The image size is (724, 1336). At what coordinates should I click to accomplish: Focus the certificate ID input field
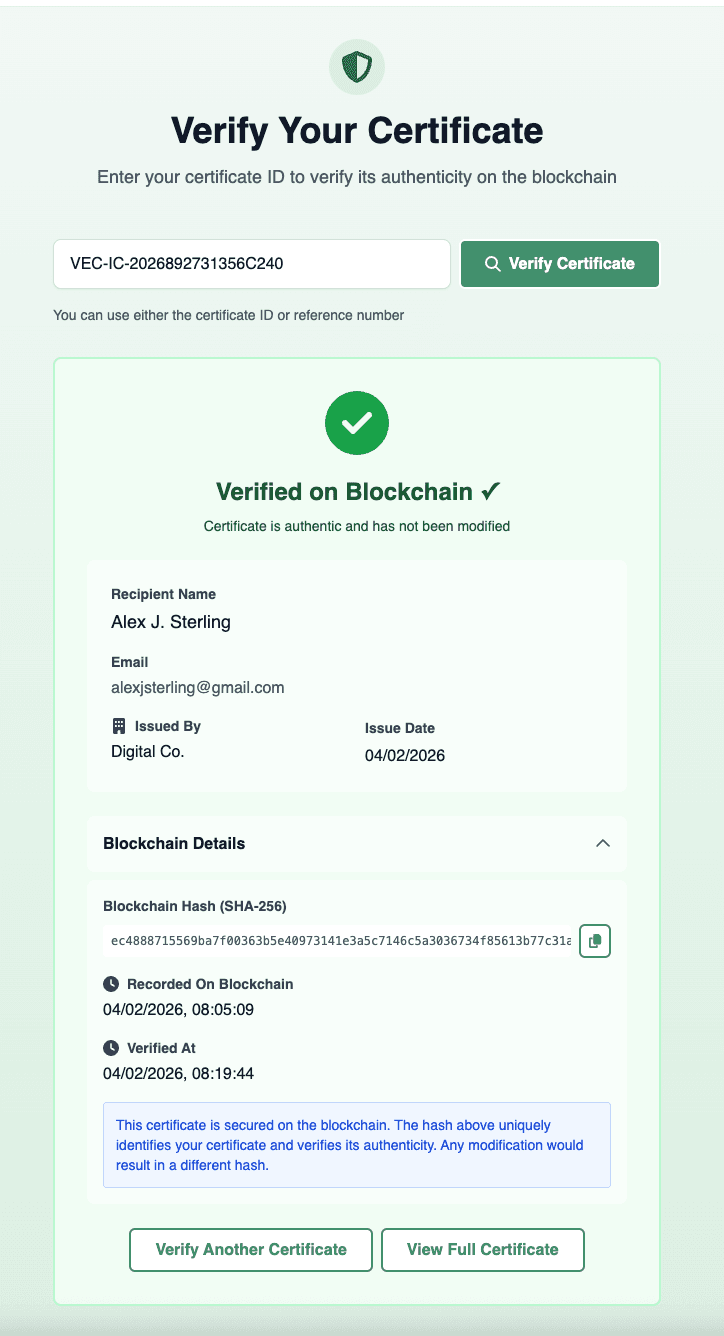pyautogui.click(x=252, y=264)
